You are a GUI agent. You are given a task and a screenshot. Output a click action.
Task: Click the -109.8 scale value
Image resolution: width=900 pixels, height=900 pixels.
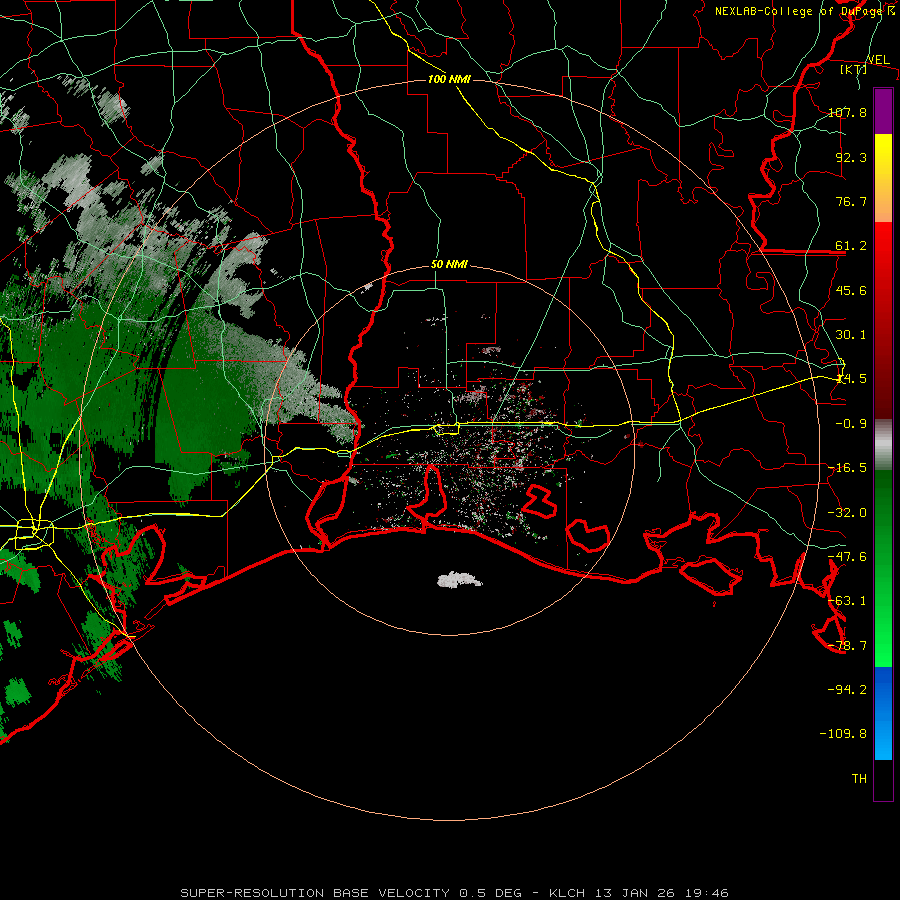tap(843, 734)
